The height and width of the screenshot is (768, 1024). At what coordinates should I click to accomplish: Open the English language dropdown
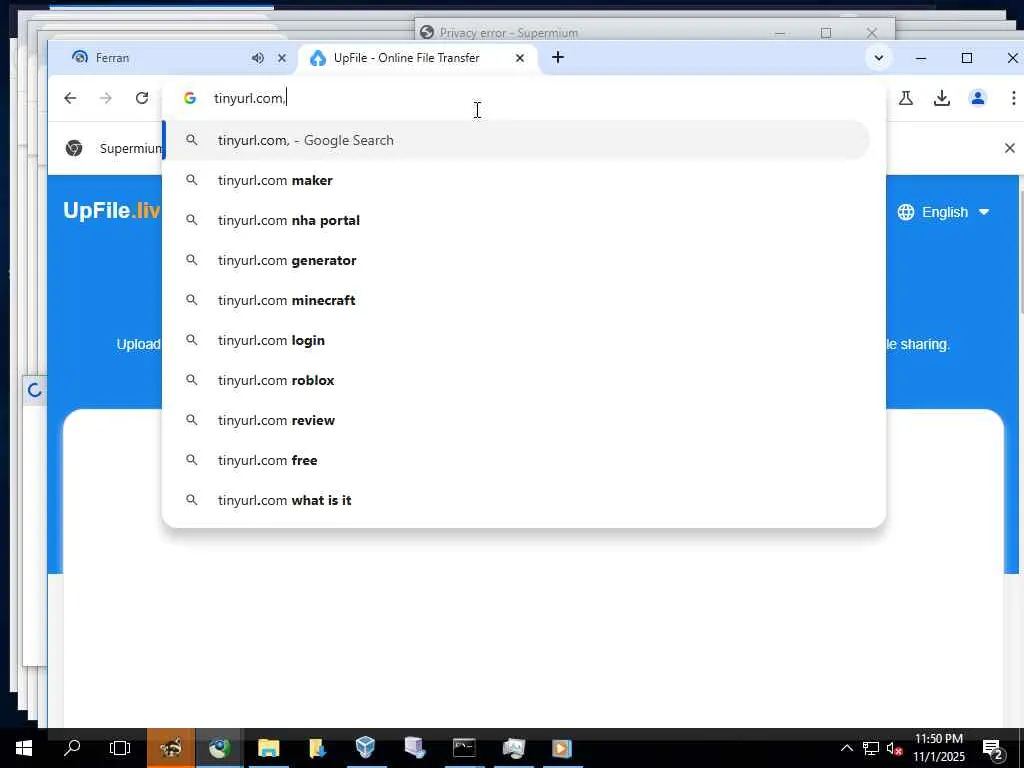coord(943,212)
